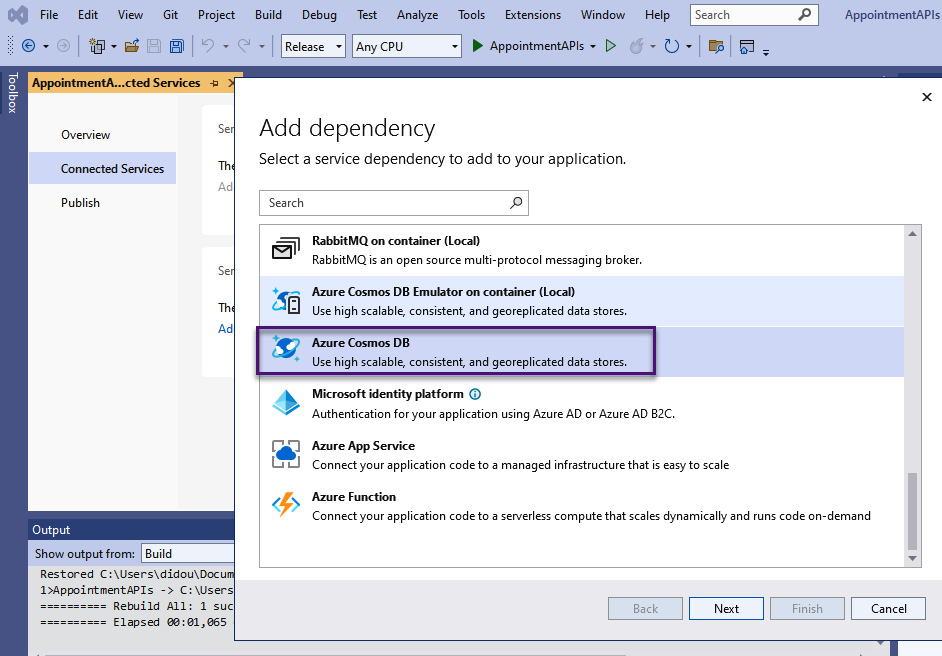Click the Cancel button
The width and height of the screenshot is (942, 656).
pyautogui.click(x=889, y=609)
